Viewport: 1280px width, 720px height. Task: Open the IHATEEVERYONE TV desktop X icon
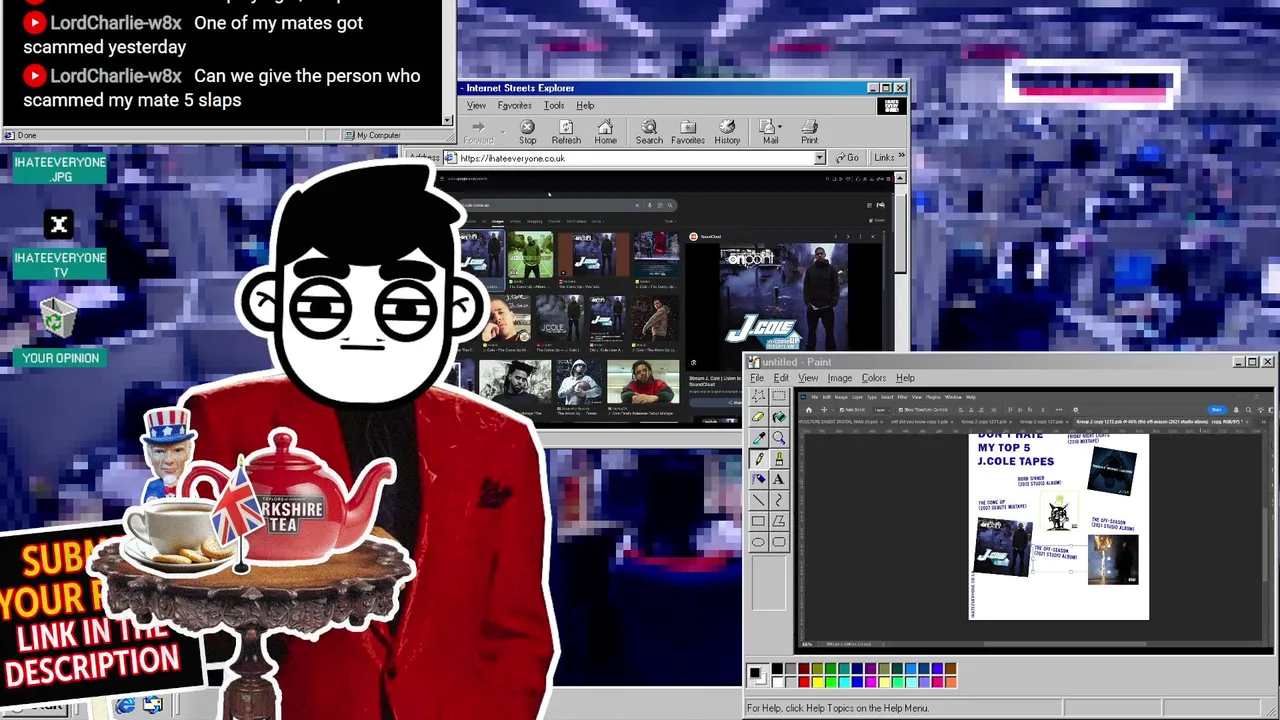(x=59, y=225)
